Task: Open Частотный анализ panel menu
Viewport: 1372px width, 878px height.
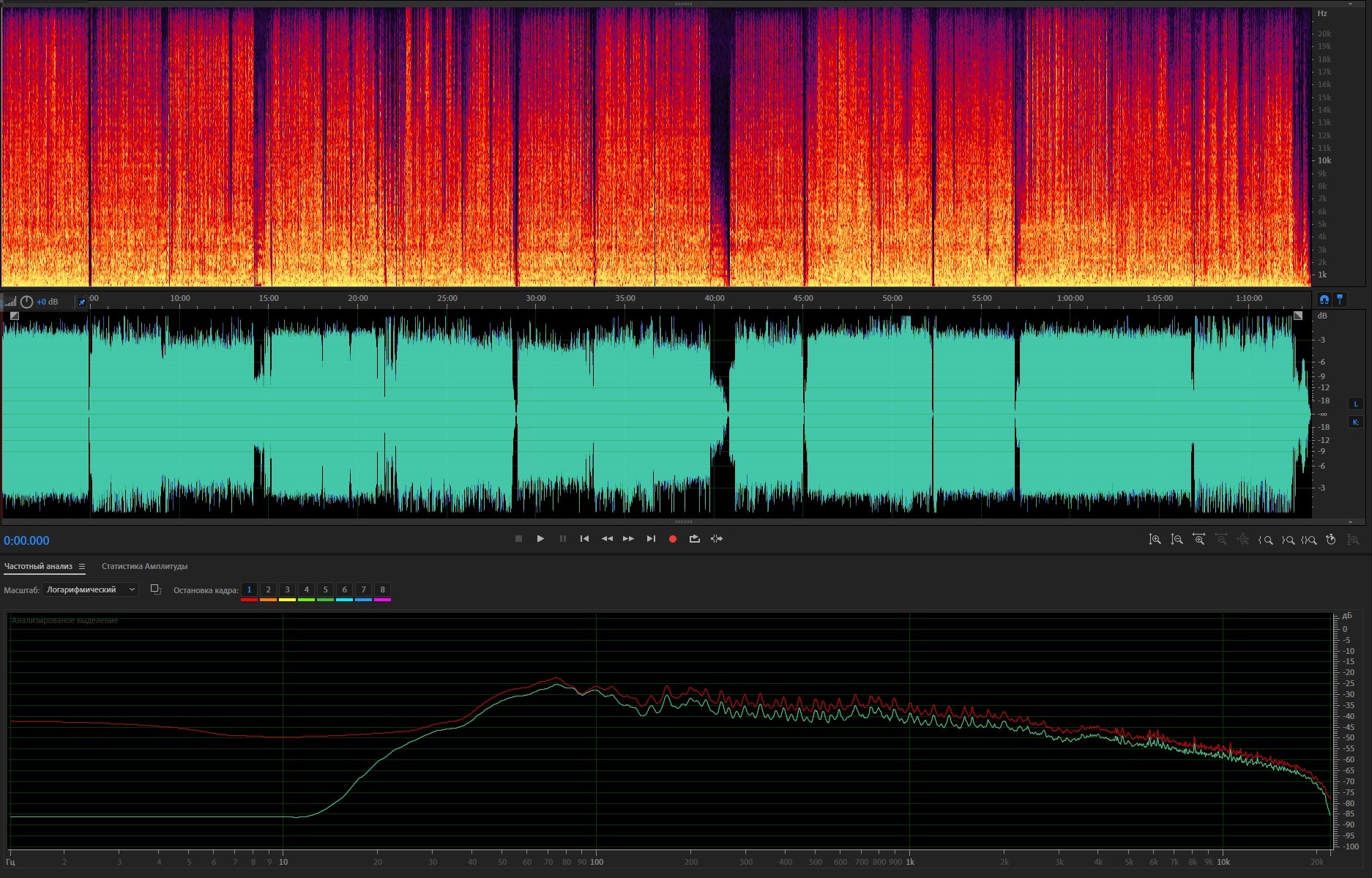Action: [82, 566]
